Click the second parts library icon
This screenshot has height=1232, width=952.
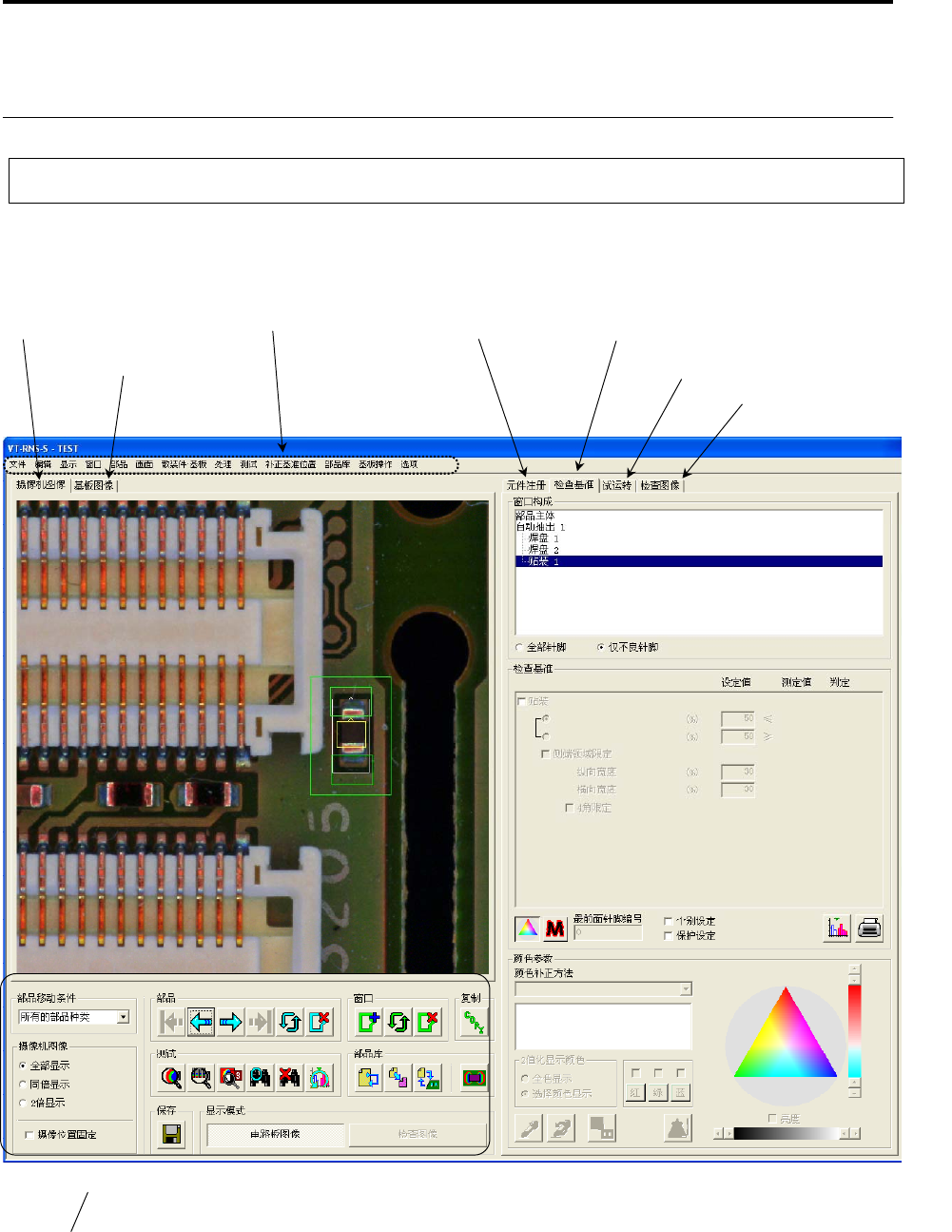click(x=398, y=1077)
